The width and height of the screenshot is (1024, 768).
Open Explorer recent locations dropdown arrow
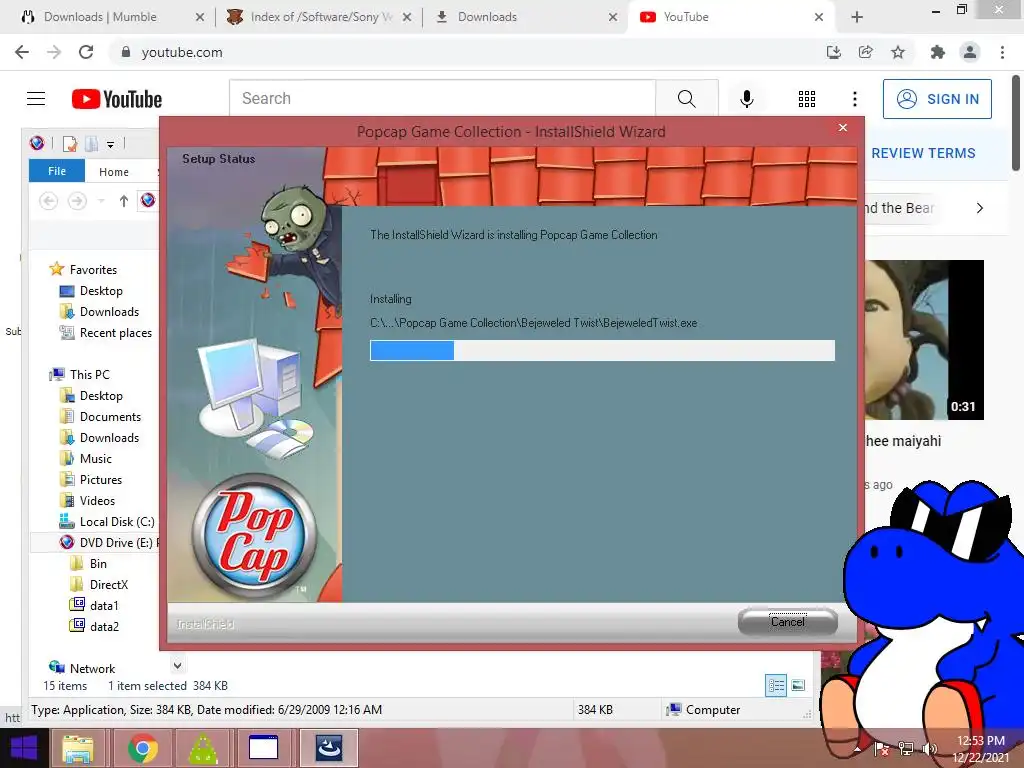(101, 201)
